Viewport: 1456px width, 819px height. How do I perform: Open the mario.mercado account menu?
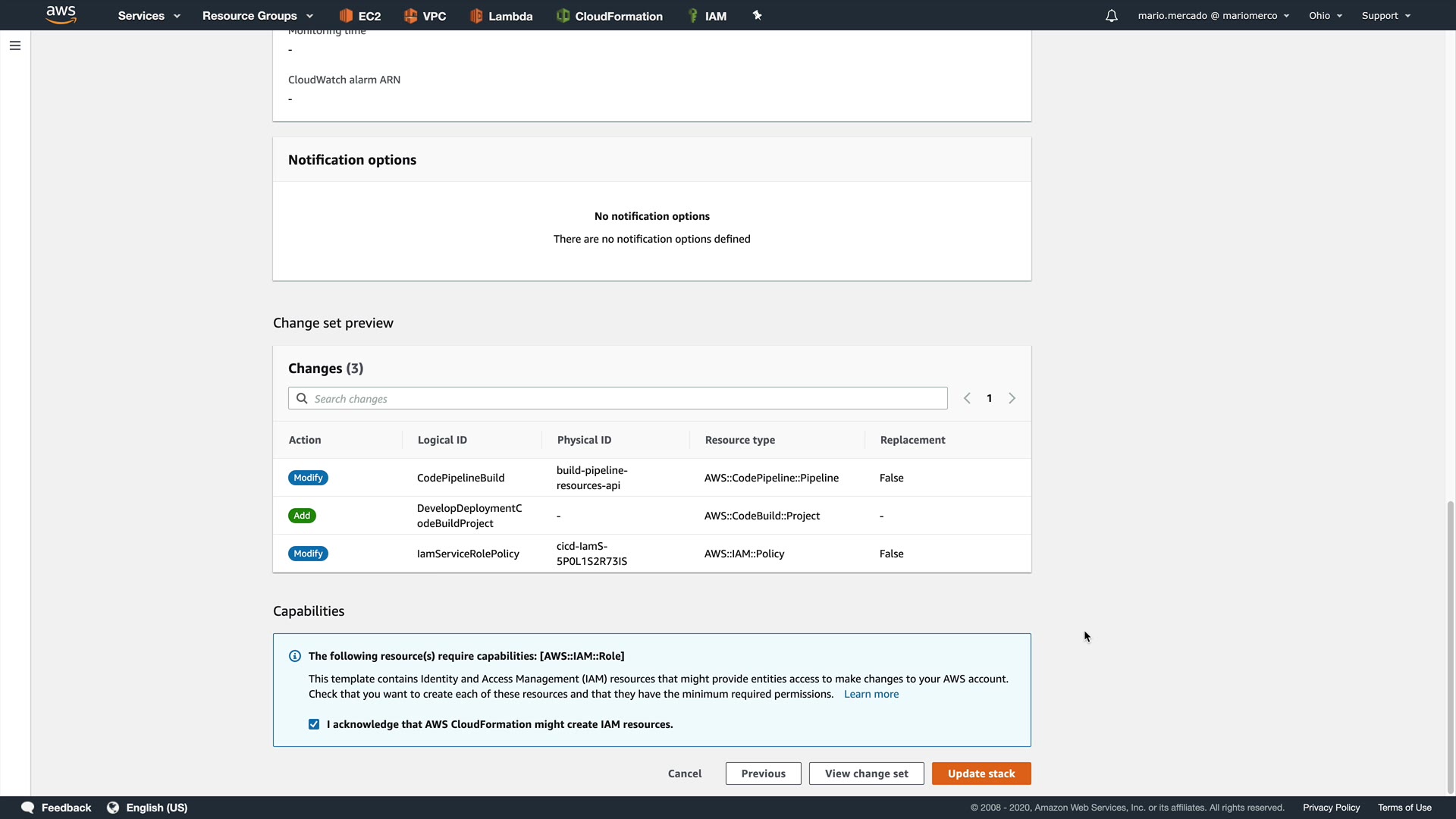1213,16
